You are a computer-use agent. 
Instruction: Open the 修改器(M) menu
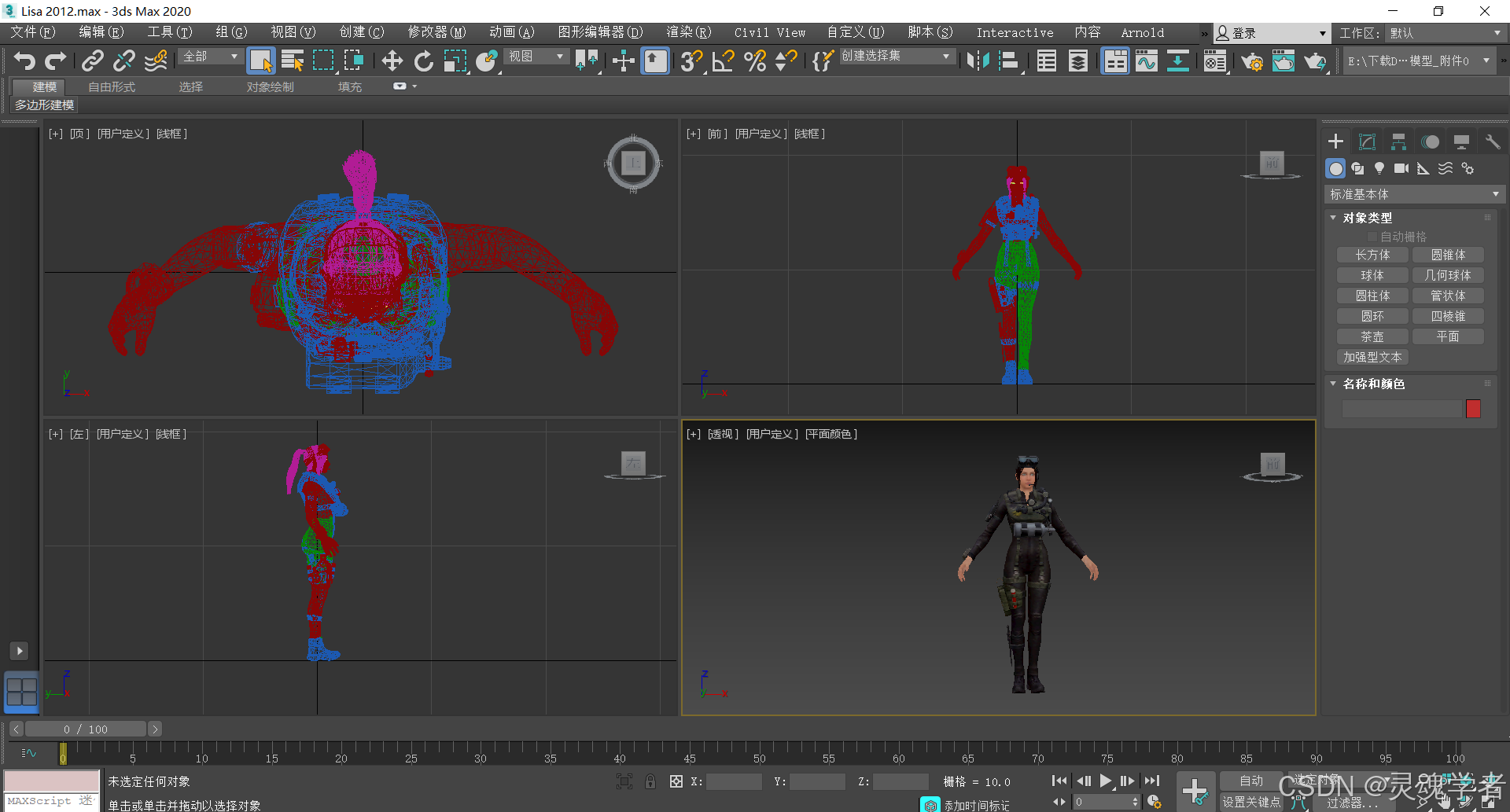pos(436,32)
